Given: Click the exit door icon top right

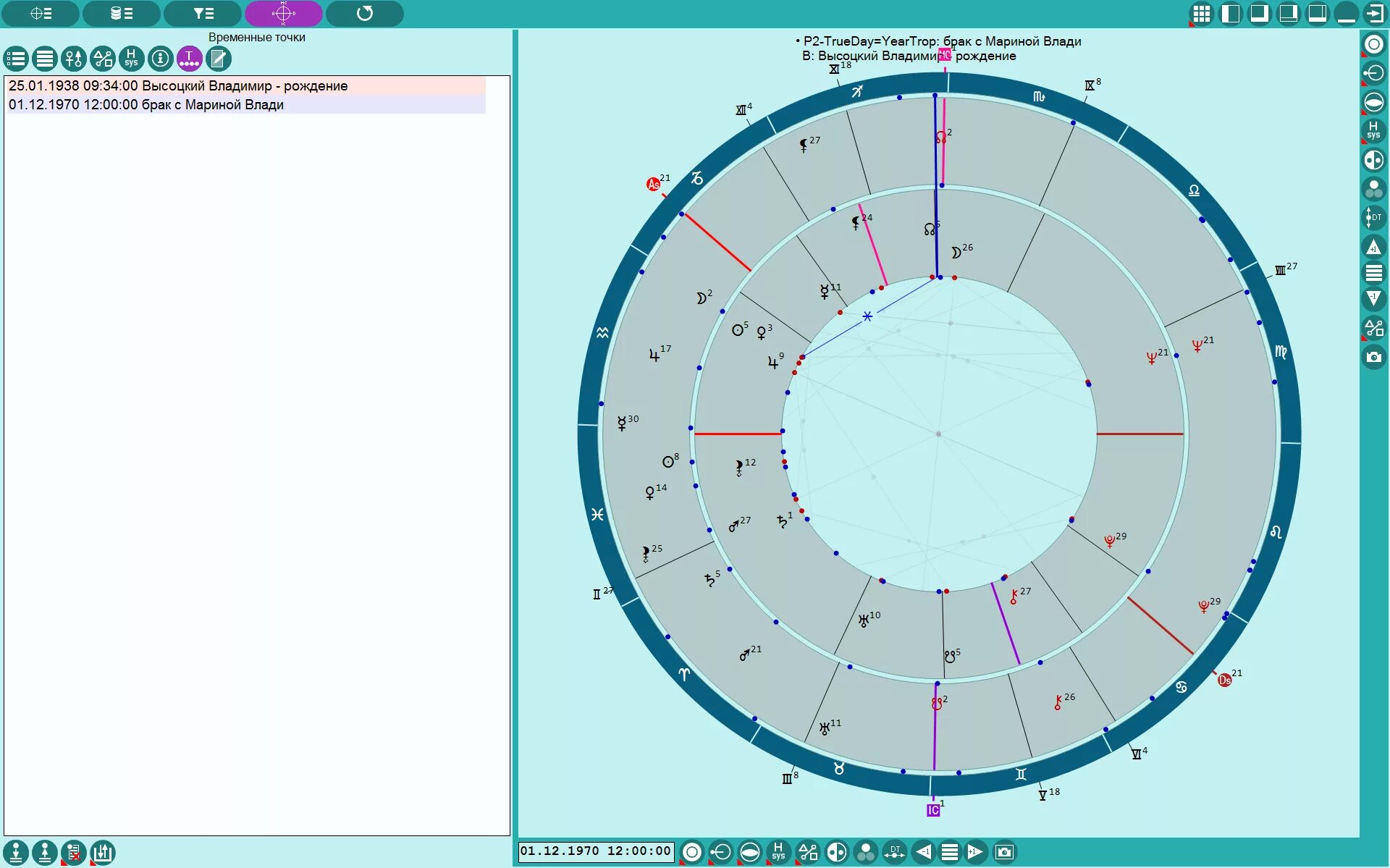Looking at the screenshot, I should (x=1374, y=13).
